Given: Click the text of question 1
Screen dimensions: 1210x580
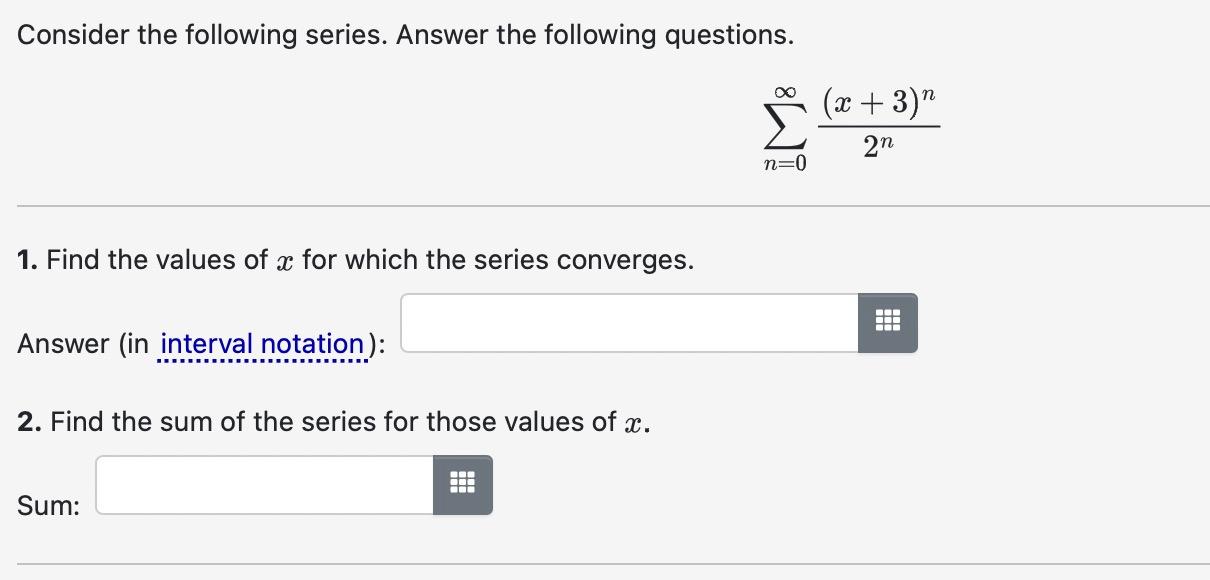Looking at the screenshot, I should pos(350,259).
